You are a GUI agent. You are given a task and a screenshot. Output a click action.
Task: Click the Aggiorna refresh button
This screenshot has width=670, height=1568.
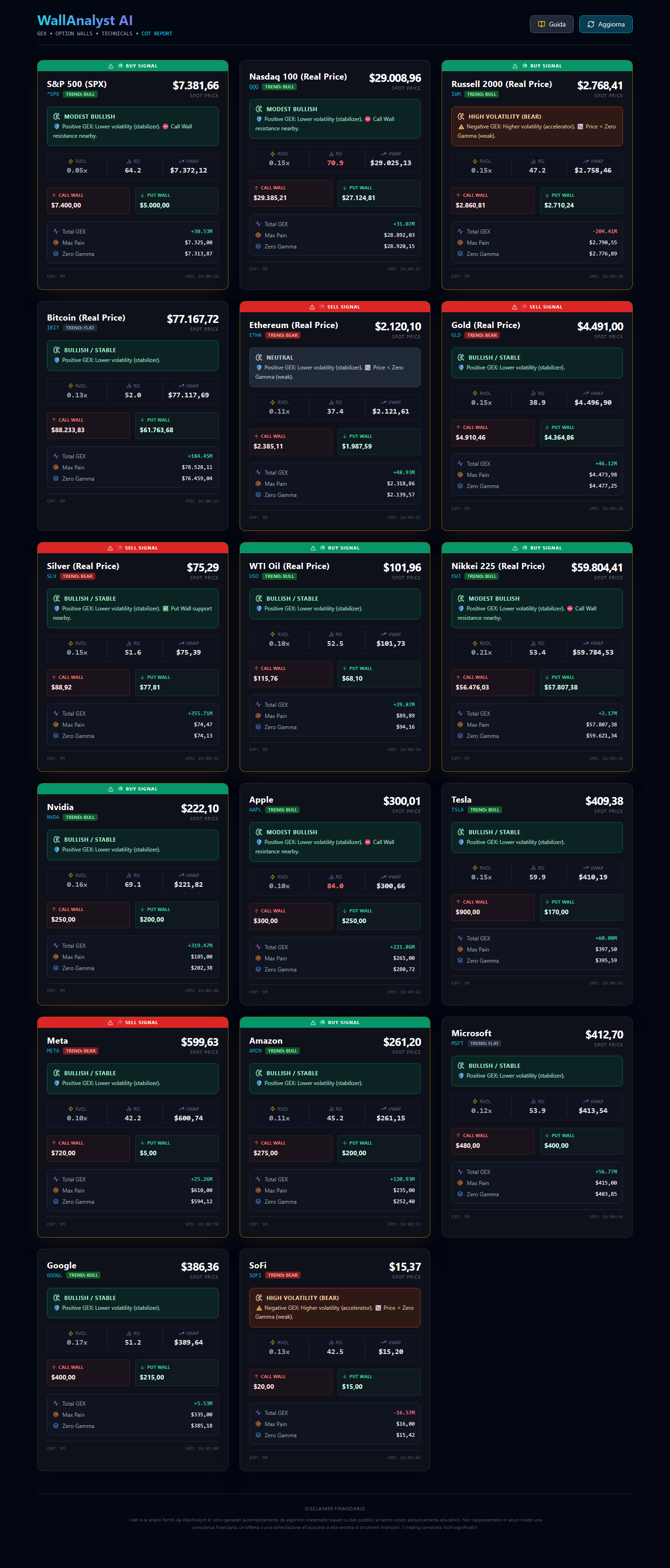pyautogui.click(x=605, y=24)
